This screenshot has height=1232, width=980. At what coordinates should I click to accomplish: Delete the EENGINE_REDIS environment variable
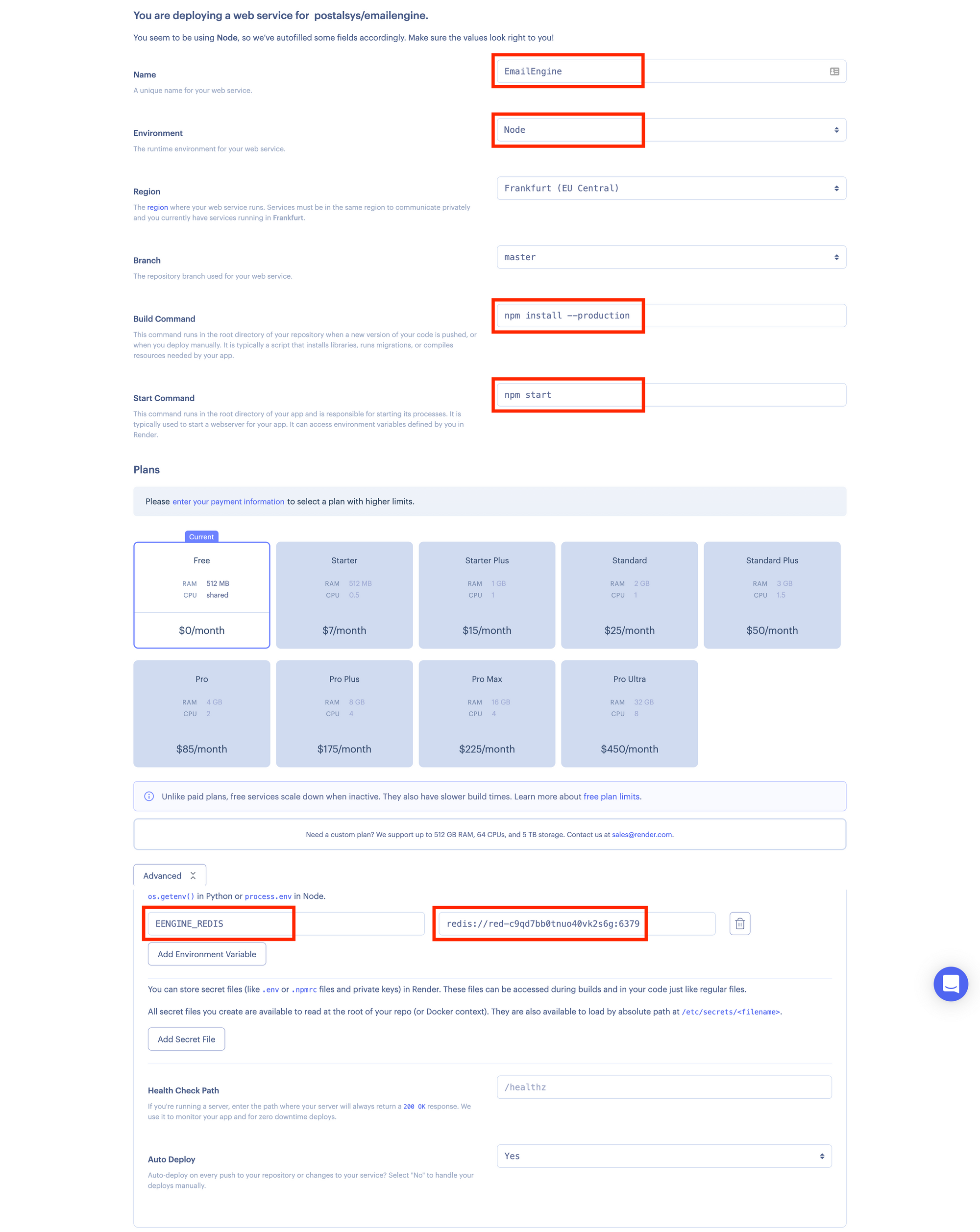coord(739,923)
